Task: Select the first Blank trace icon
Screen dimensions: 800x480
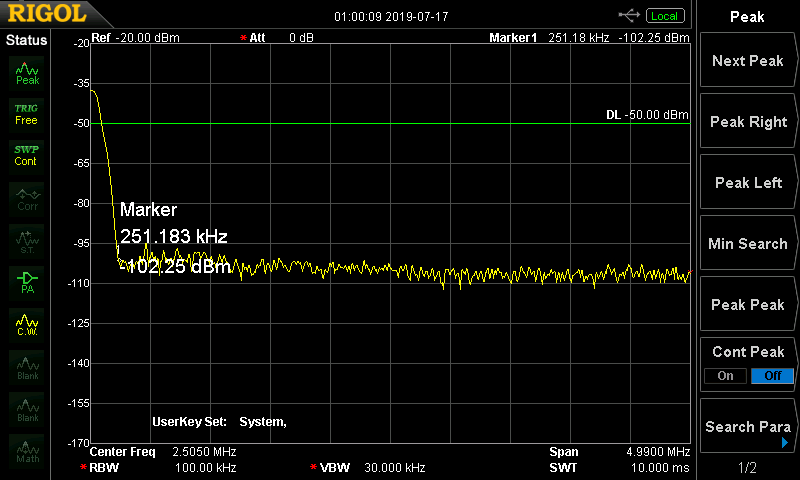Action: tap(27, 367)
